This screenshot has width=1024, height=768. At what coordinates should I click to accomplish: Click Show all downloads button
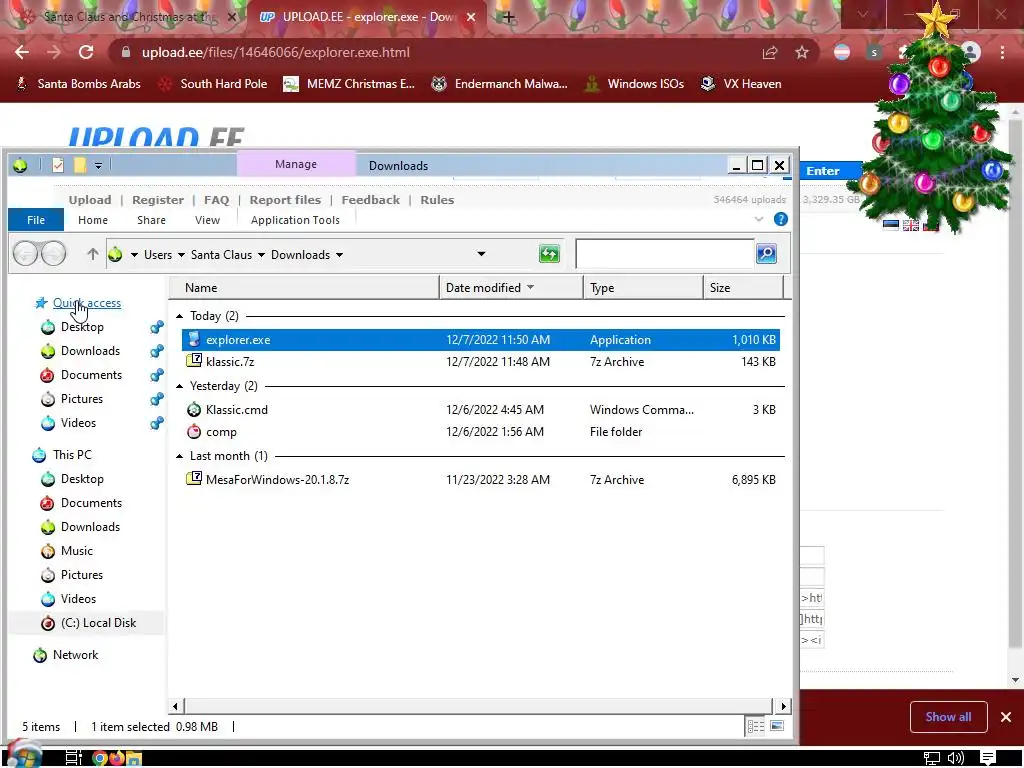point(948,717)
